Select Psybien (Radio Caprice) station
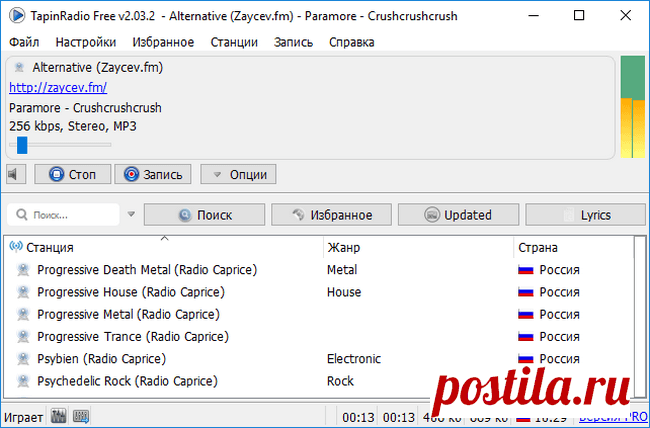 click(x=102, y=359)
